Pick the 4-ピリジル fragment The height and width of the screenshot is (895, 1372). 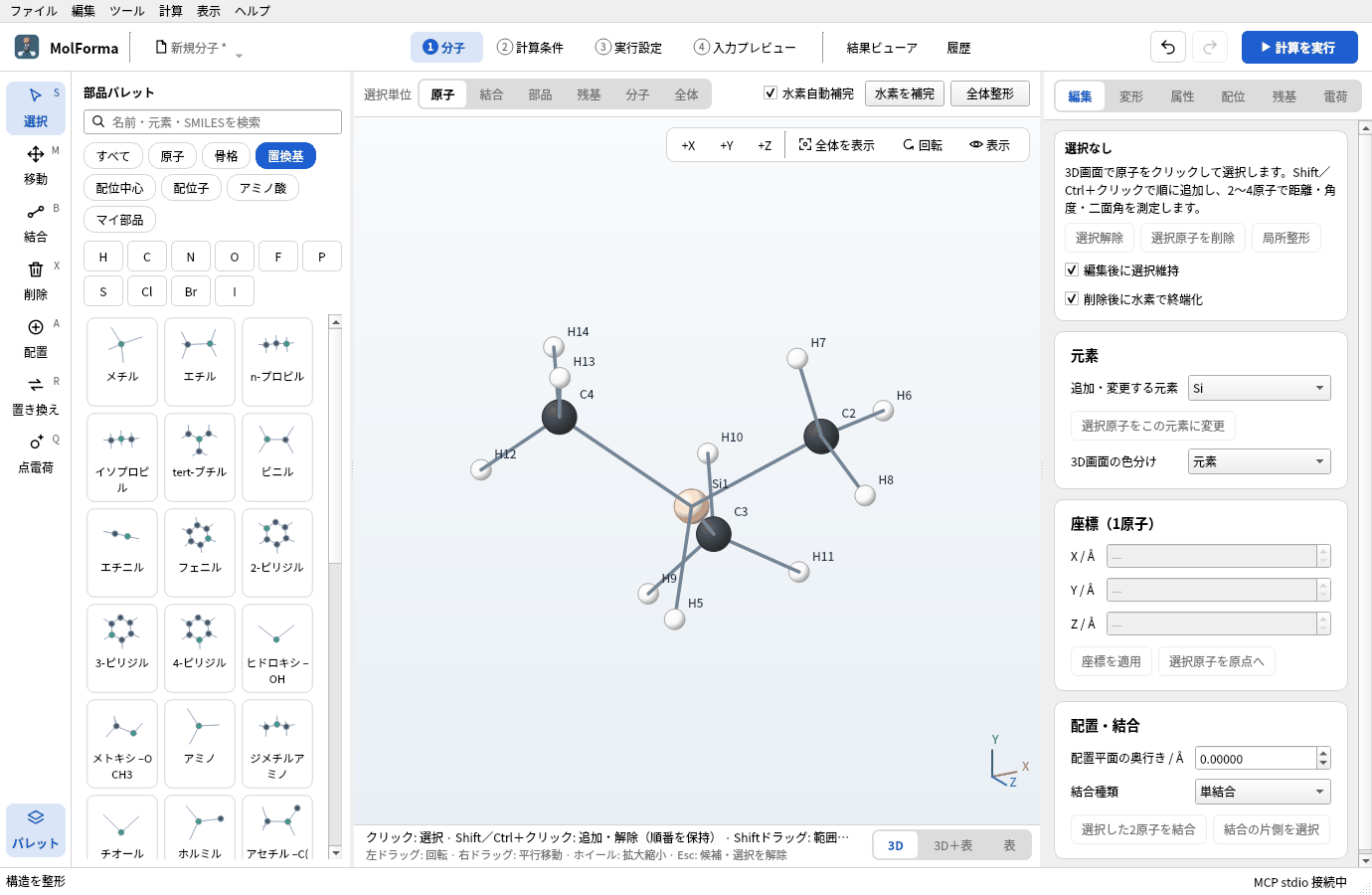(200, 647)
